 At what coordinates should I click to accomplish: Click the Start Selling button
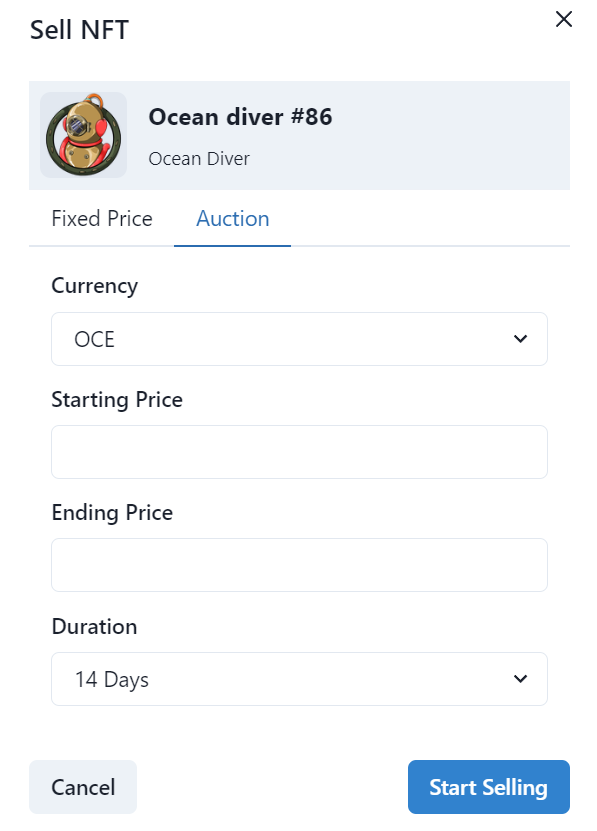pyautogui.click(x=489, y=787)
